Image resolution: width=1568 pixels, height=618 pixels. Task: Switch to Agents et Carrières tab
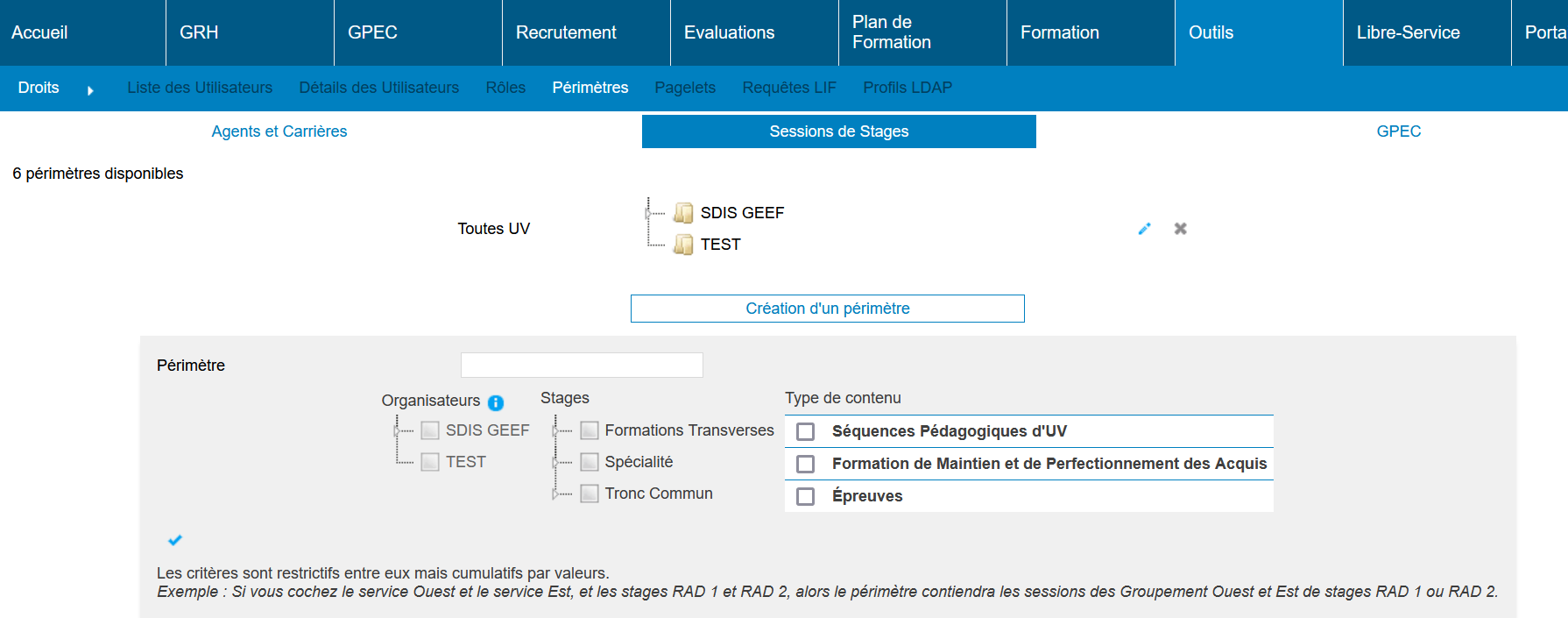coord(279,131)
